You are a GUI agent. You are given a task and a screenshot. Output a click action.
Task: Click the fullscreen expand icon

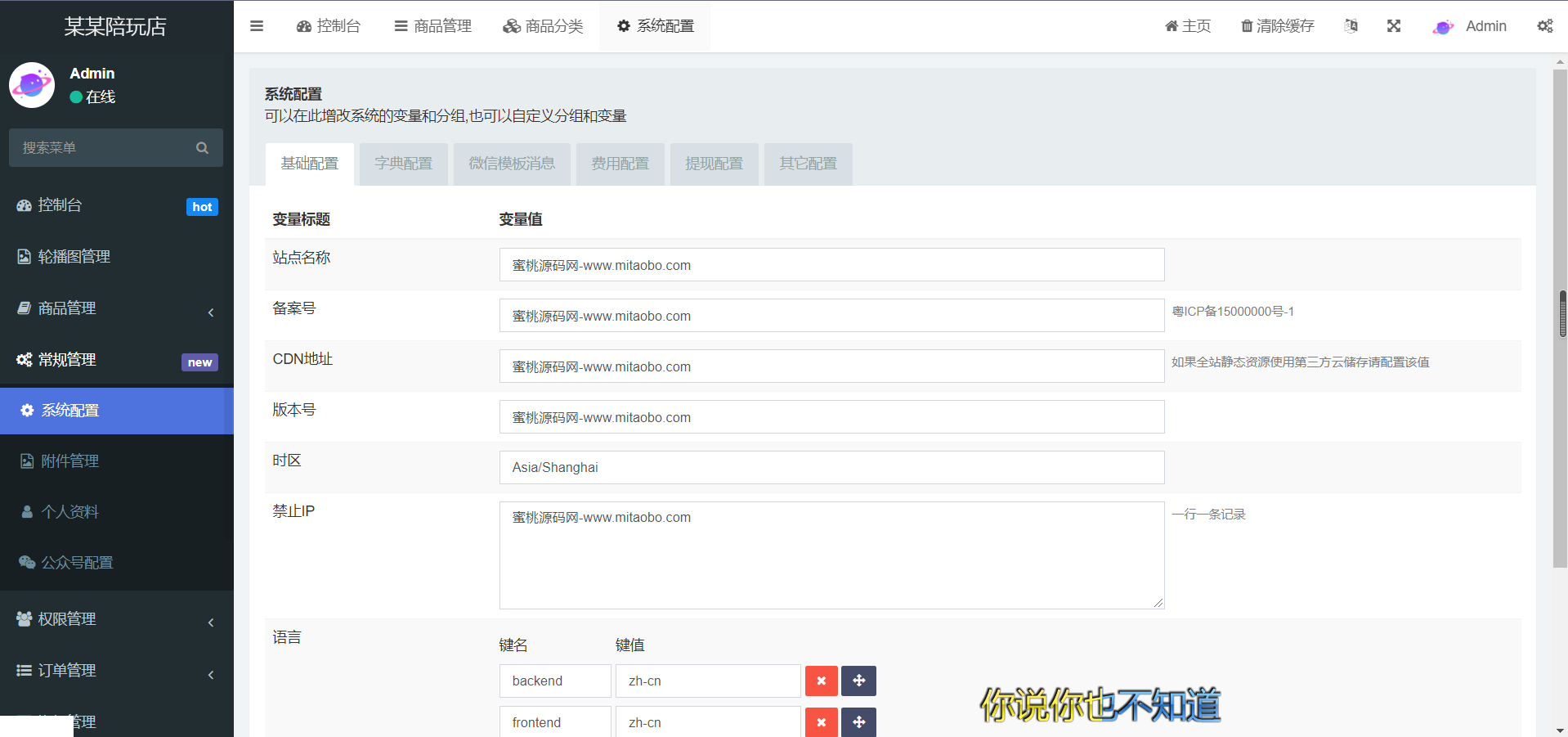(x=1394, y=26)
